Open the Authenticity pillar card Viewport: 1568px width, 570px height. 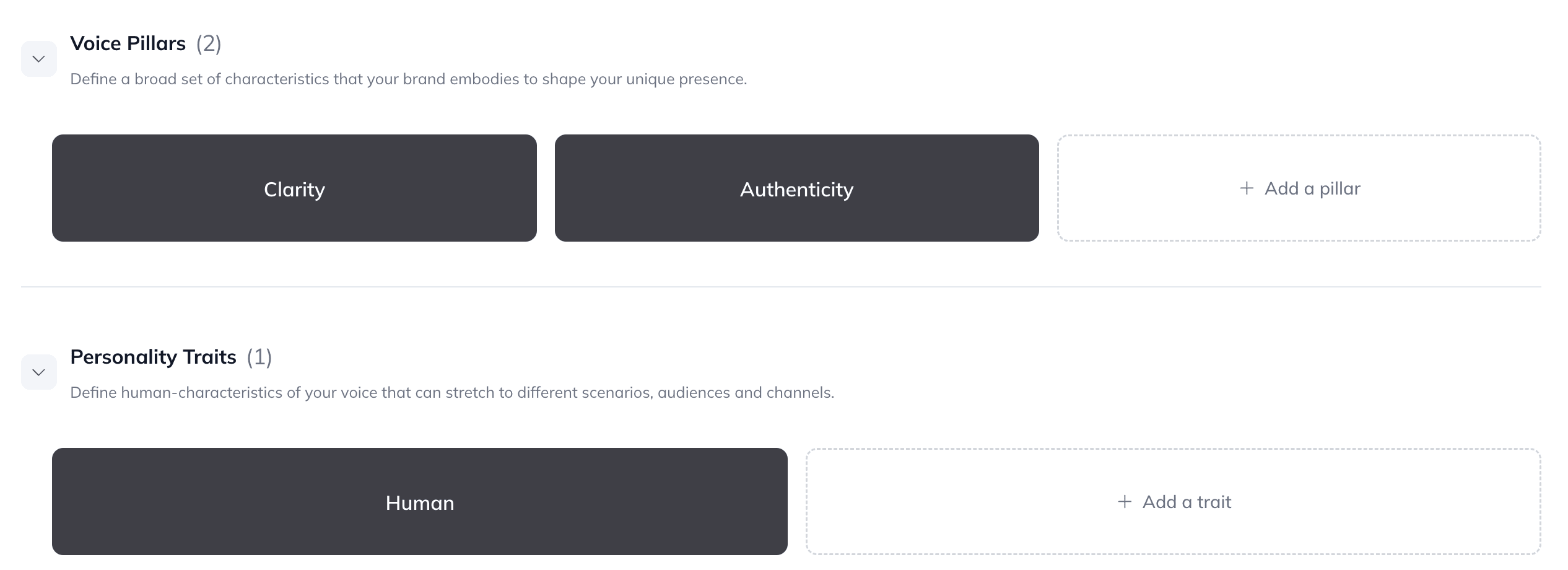point(796,188)
